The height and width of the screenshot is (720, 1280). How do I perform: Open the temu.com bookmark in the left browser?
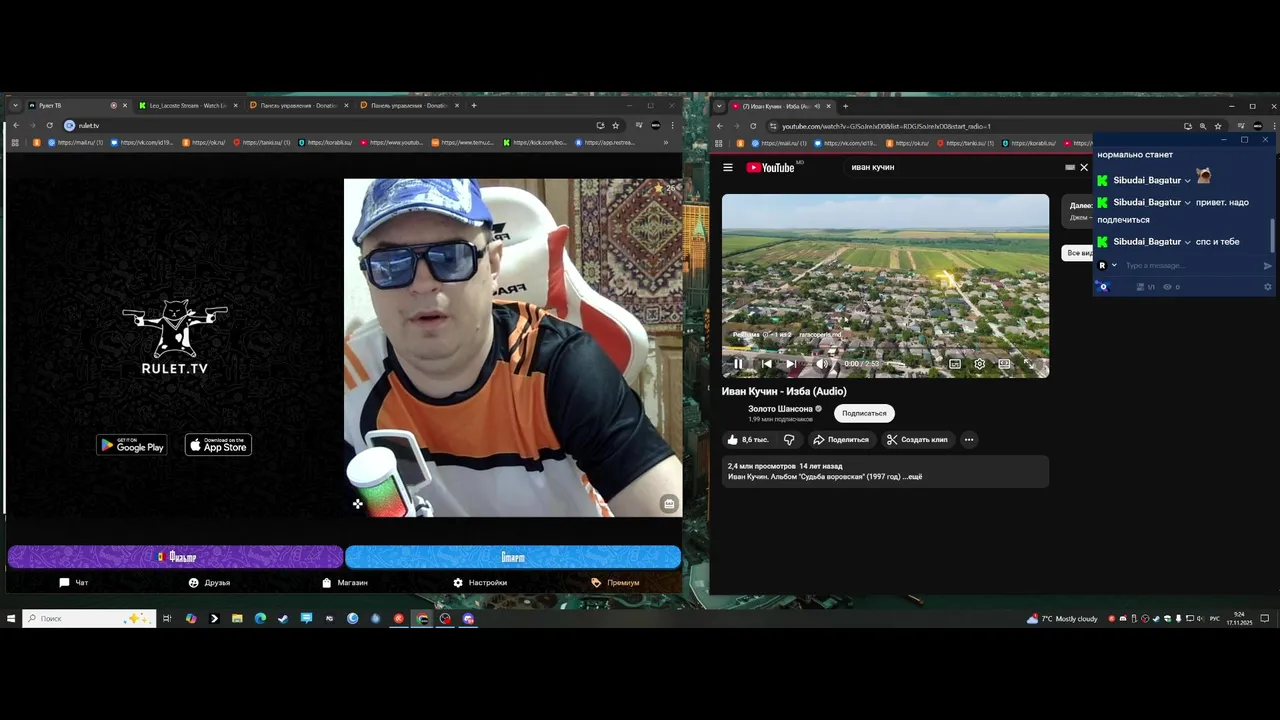point(464,143)
